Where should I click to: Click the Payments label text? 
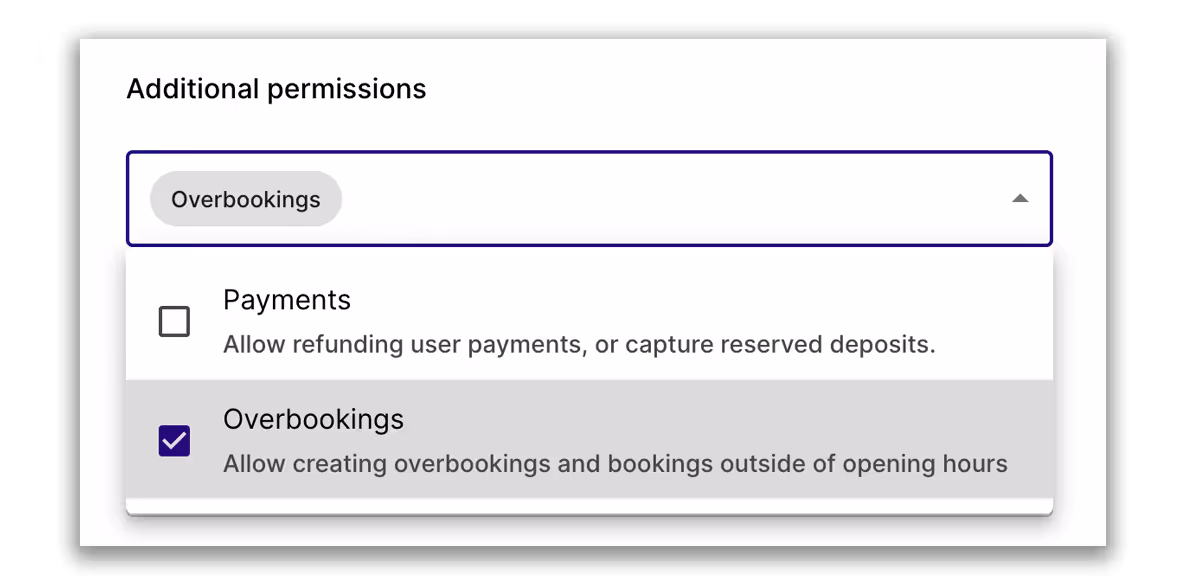tap(287, 300)
